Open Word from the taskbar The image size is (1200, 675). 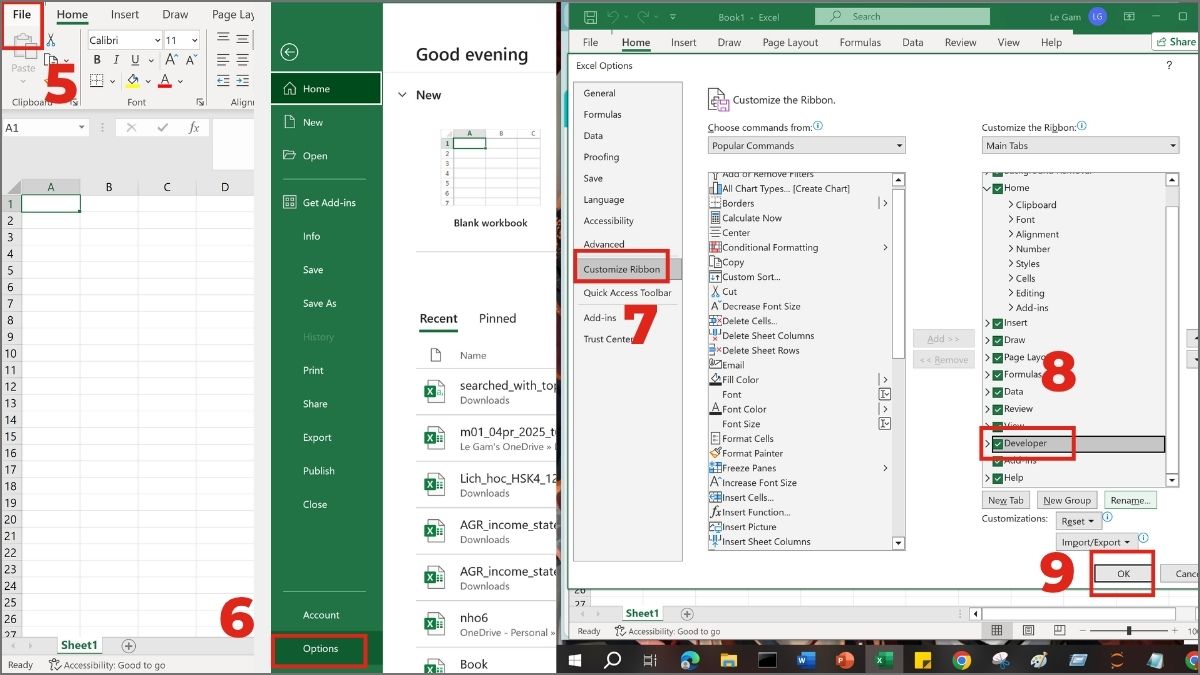(x=808, y=660)
